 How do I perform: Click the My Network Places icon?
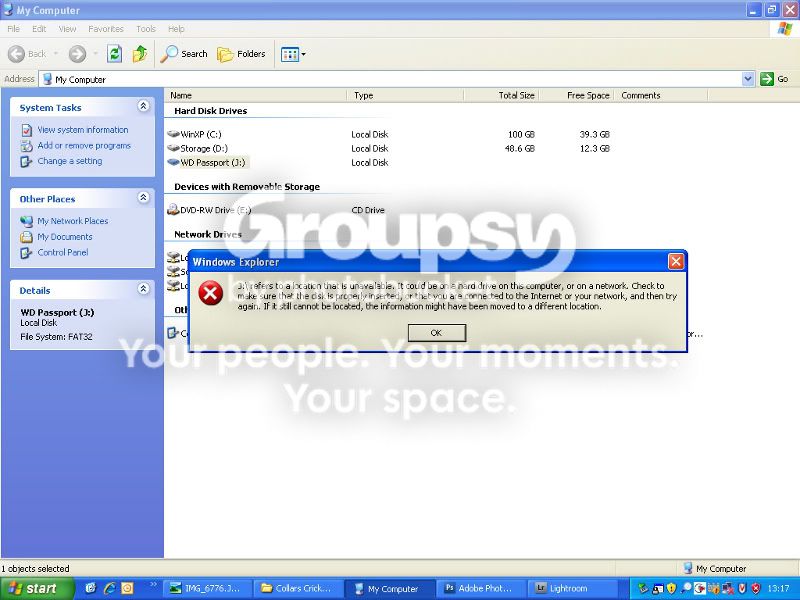pyautogui.click(x=27, y=221)
